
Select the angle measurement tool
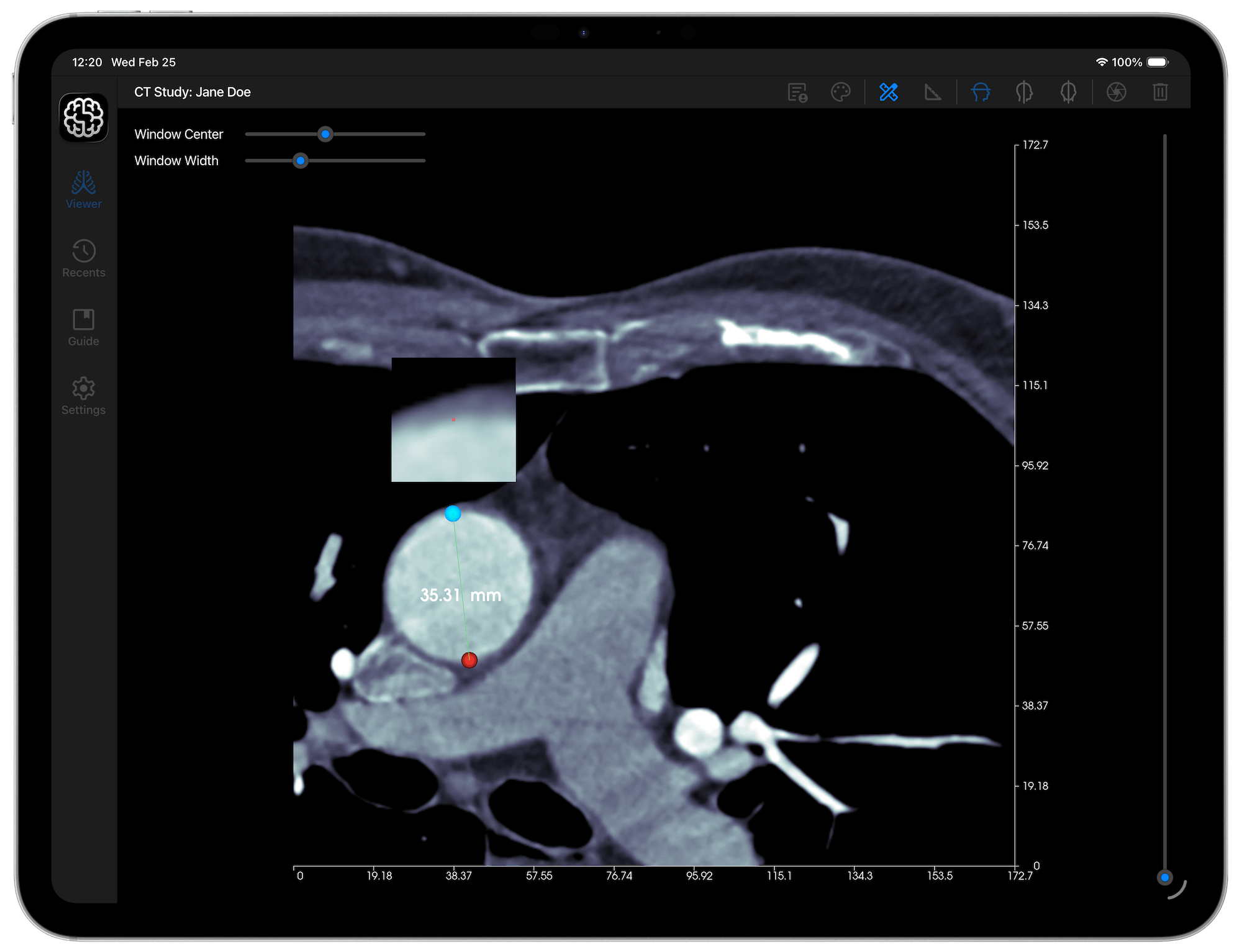[933, 92]
